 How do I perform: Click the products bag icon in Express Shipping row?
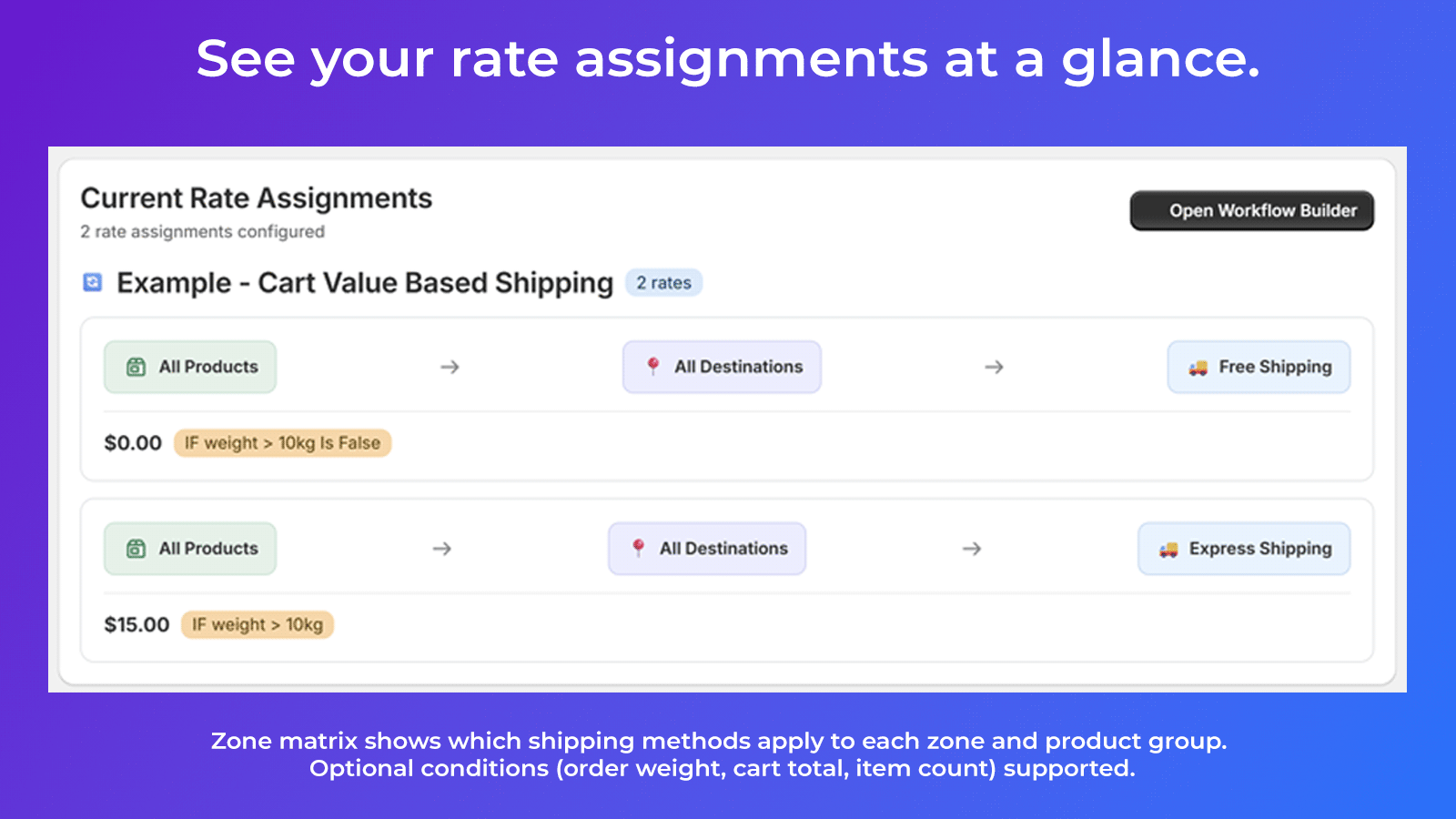136,549
